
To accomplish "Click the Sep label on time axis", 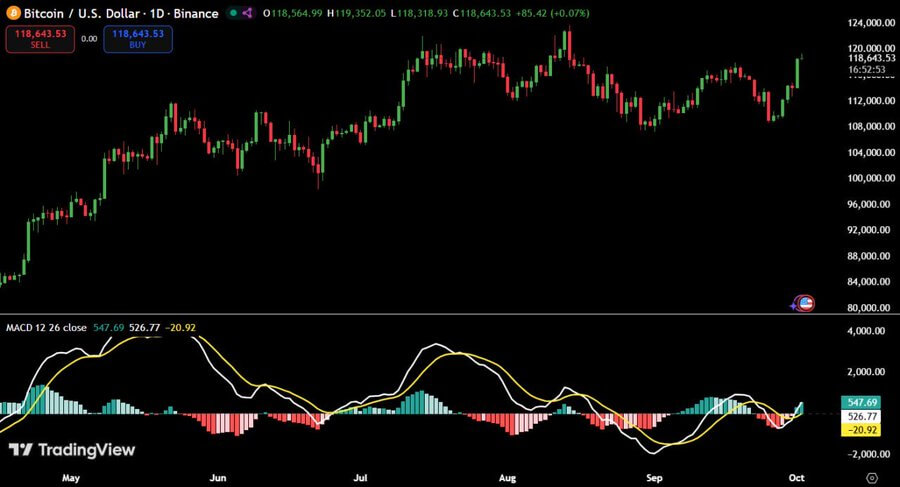I will click(654, 478).
